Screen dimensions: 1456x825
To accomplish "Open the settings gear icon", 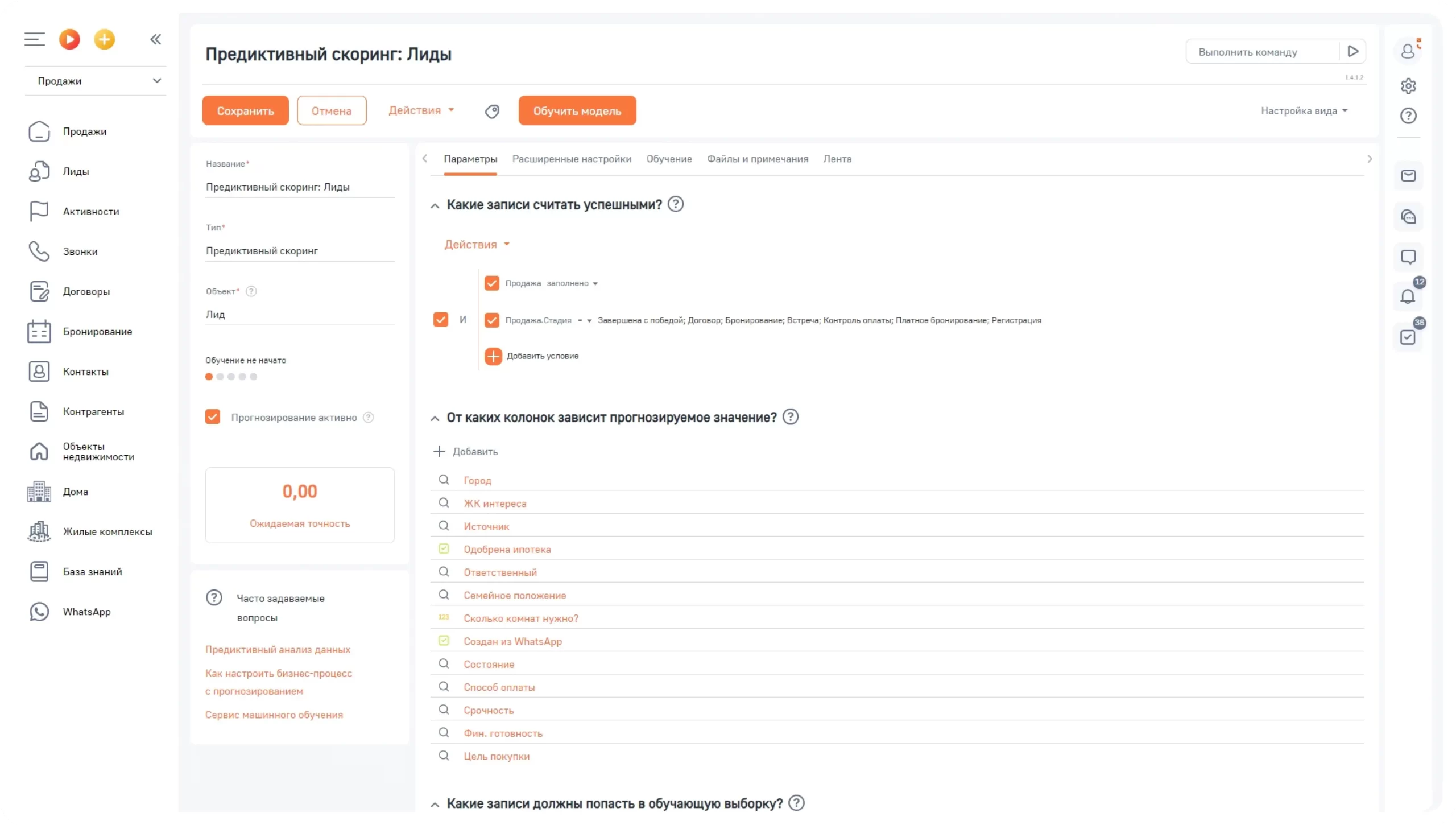I will pos(1408,86).
